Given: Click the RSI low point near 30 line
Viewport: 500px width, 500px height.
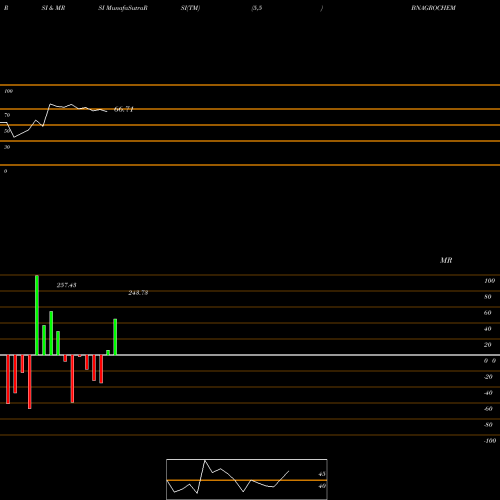Looking at the screenshot, I should tap(14, 137).
